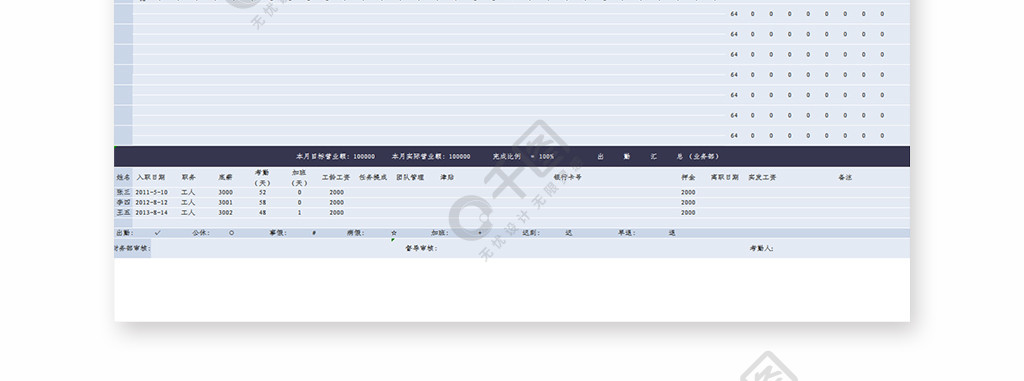Select the 工龄工资 column header
The image size is (1024, 381).
click(x=336, y=177)
